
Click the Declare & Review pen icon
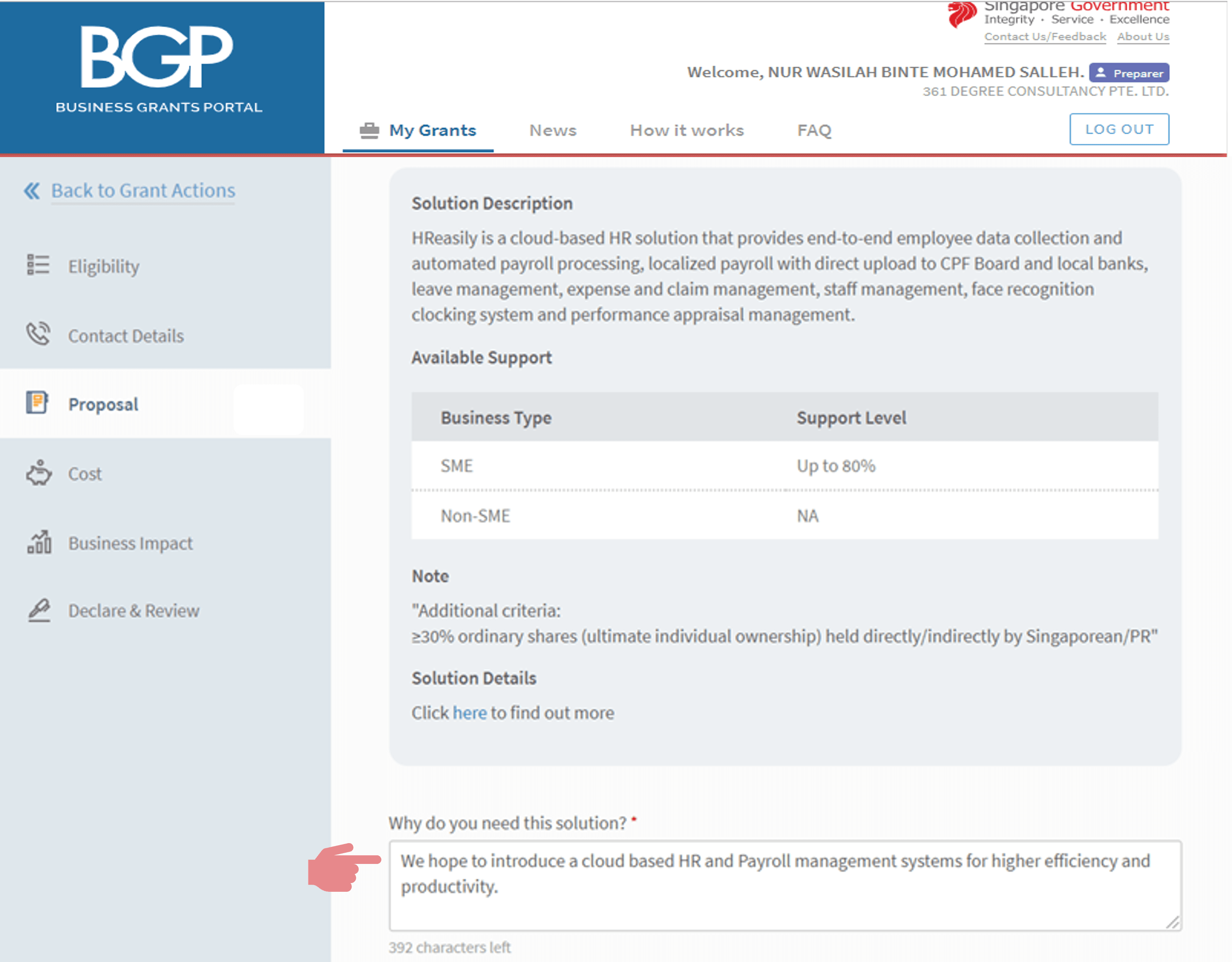coord(39,610)
